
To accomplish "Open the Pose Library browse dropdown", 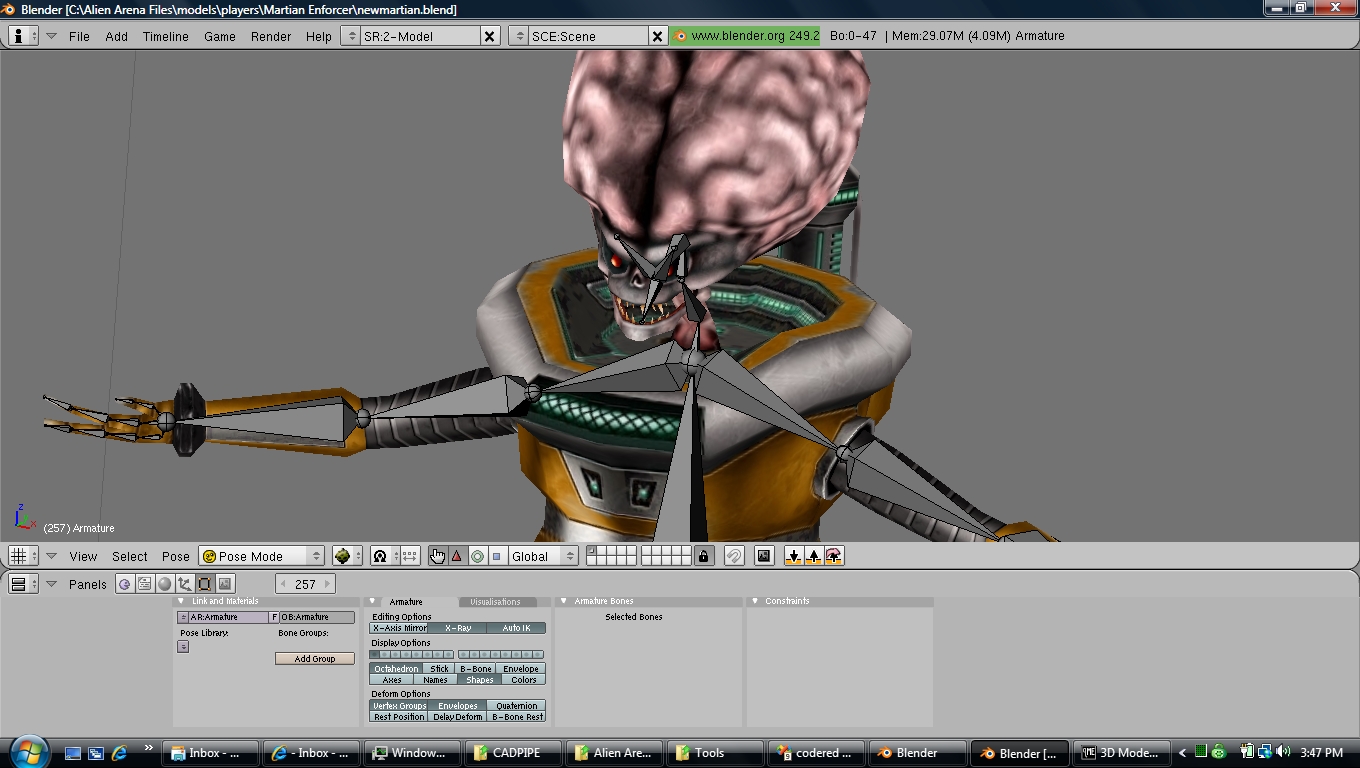I will pos(183,647).
